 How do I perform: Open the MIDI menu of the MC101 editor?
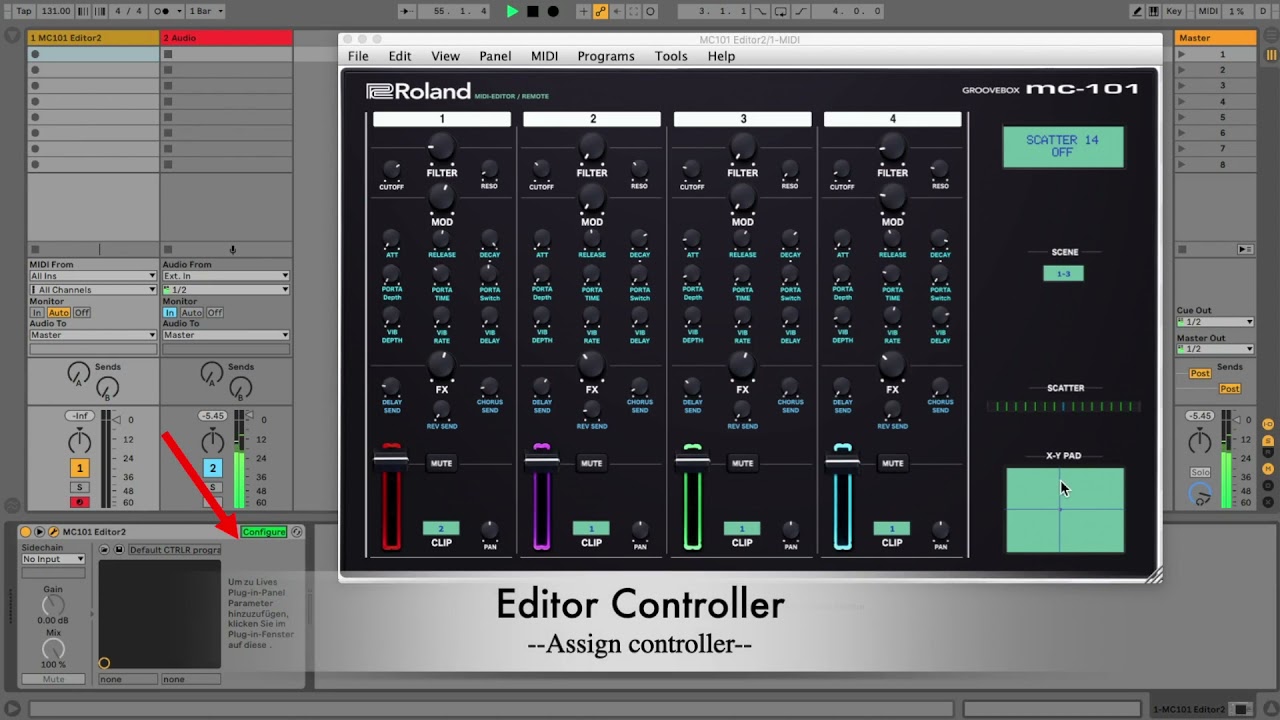(x=544, y=56)
